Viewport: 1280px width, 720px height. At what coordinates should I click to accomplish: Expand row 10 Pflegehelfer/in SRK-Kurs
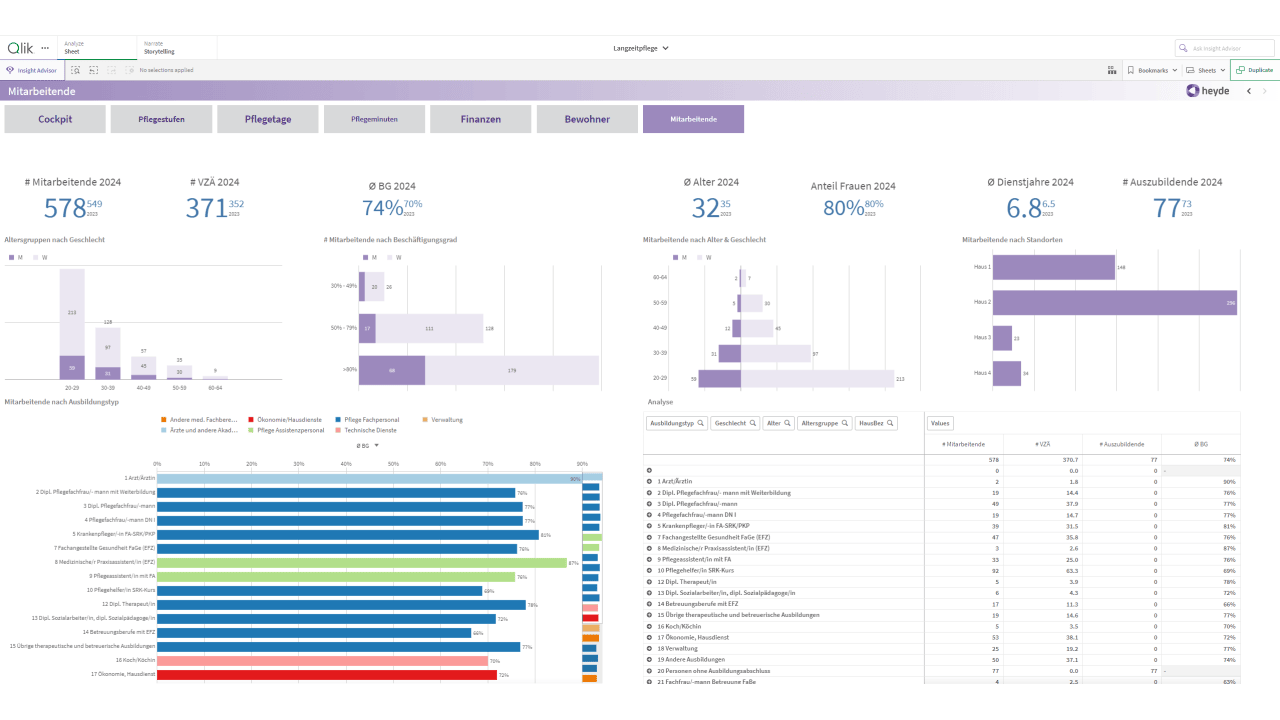pyautogui.click(x=650, y=570)
